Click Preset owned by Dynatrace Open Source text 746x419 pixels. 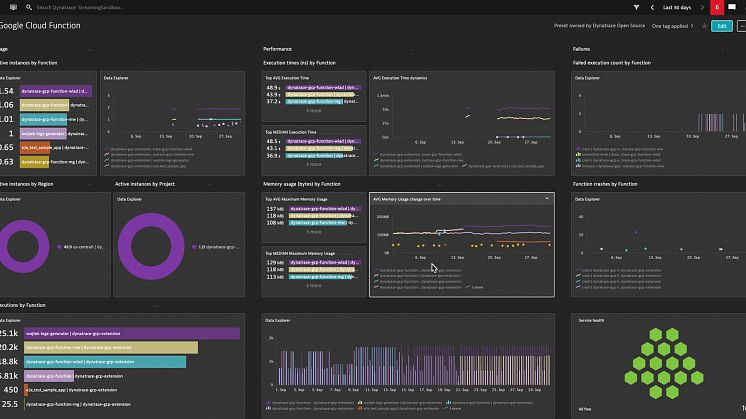599,26
